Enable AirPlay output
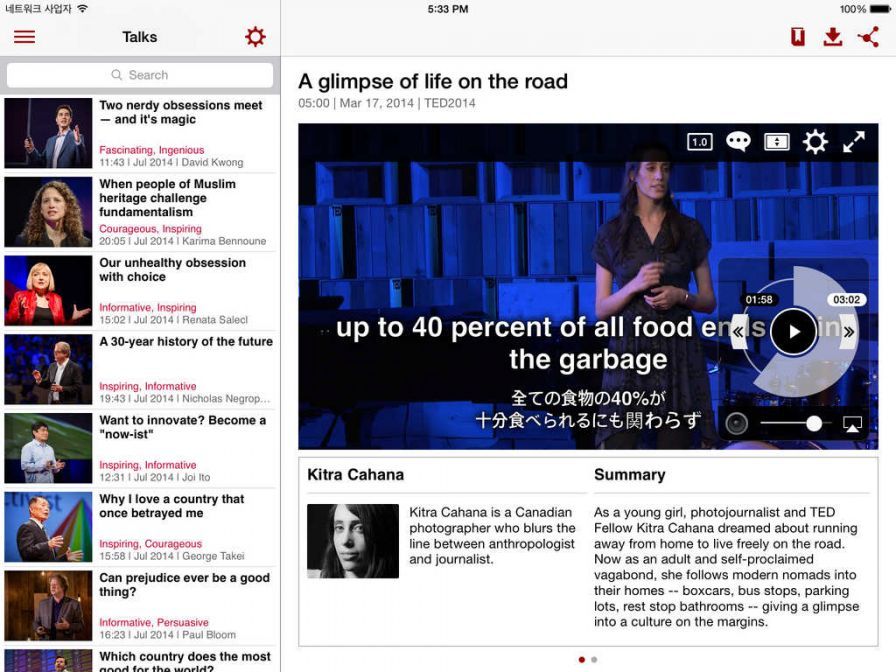Image resolution: width=896 pixels, height=672 pixels. point(852,423)
